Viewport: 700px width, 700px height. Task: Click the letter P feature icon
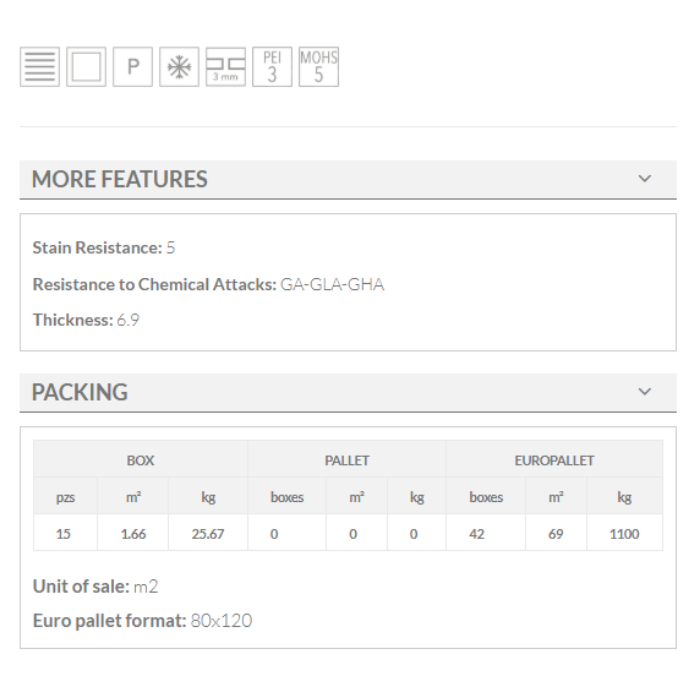(x=132, y=68)
